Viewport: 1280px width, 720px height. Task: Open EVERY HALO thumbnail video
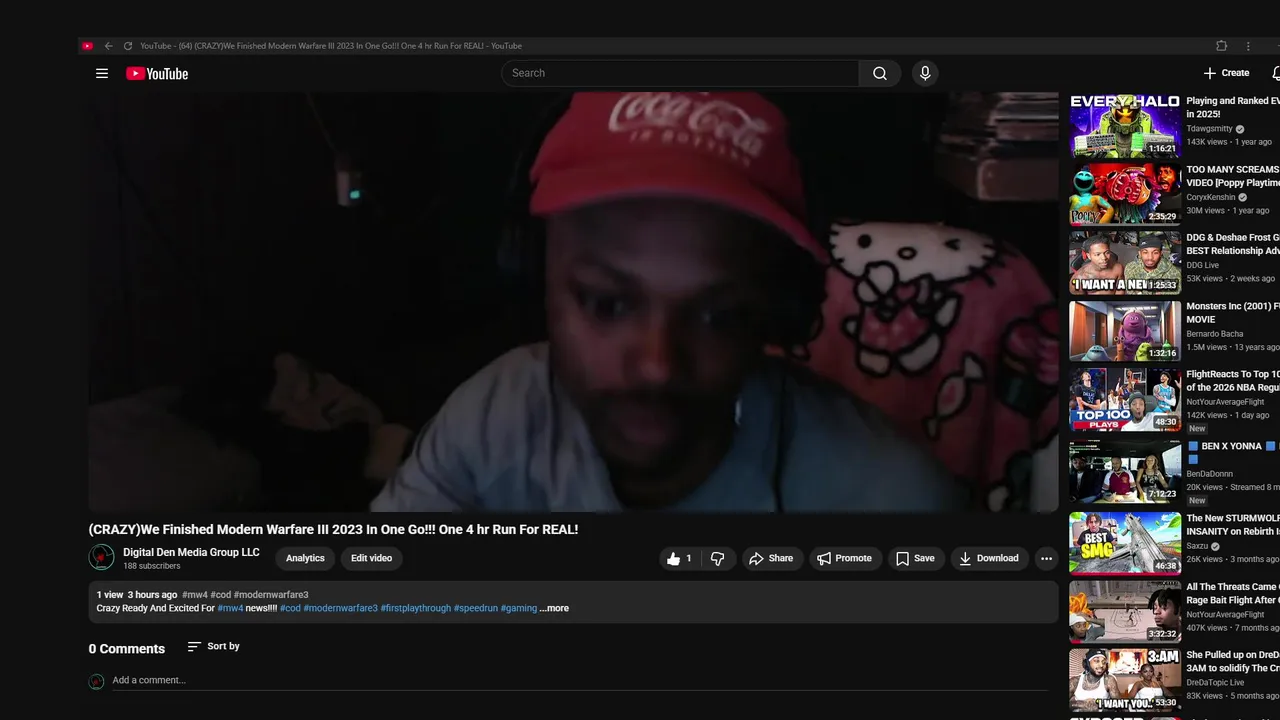pos(1125,126)
